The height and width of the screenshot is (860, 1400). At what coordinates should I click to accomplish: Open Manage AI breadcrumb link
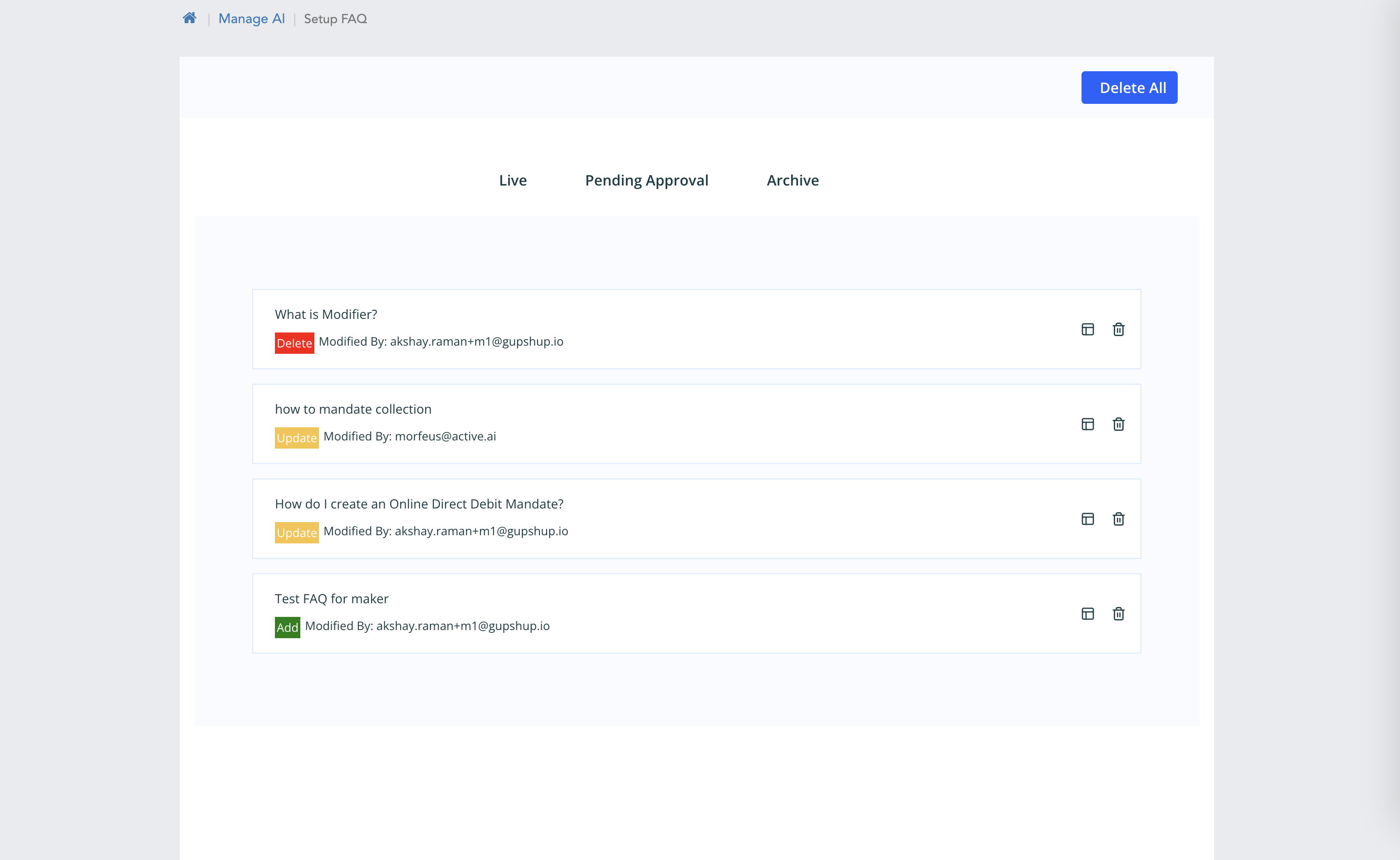point(251,19)
